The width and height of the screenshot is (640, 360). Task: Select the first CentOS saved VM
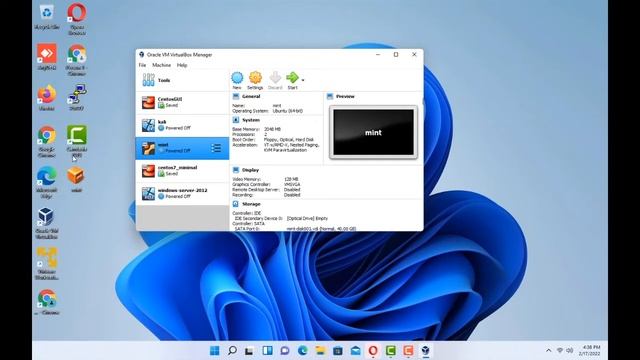click(x=182, y=102)
